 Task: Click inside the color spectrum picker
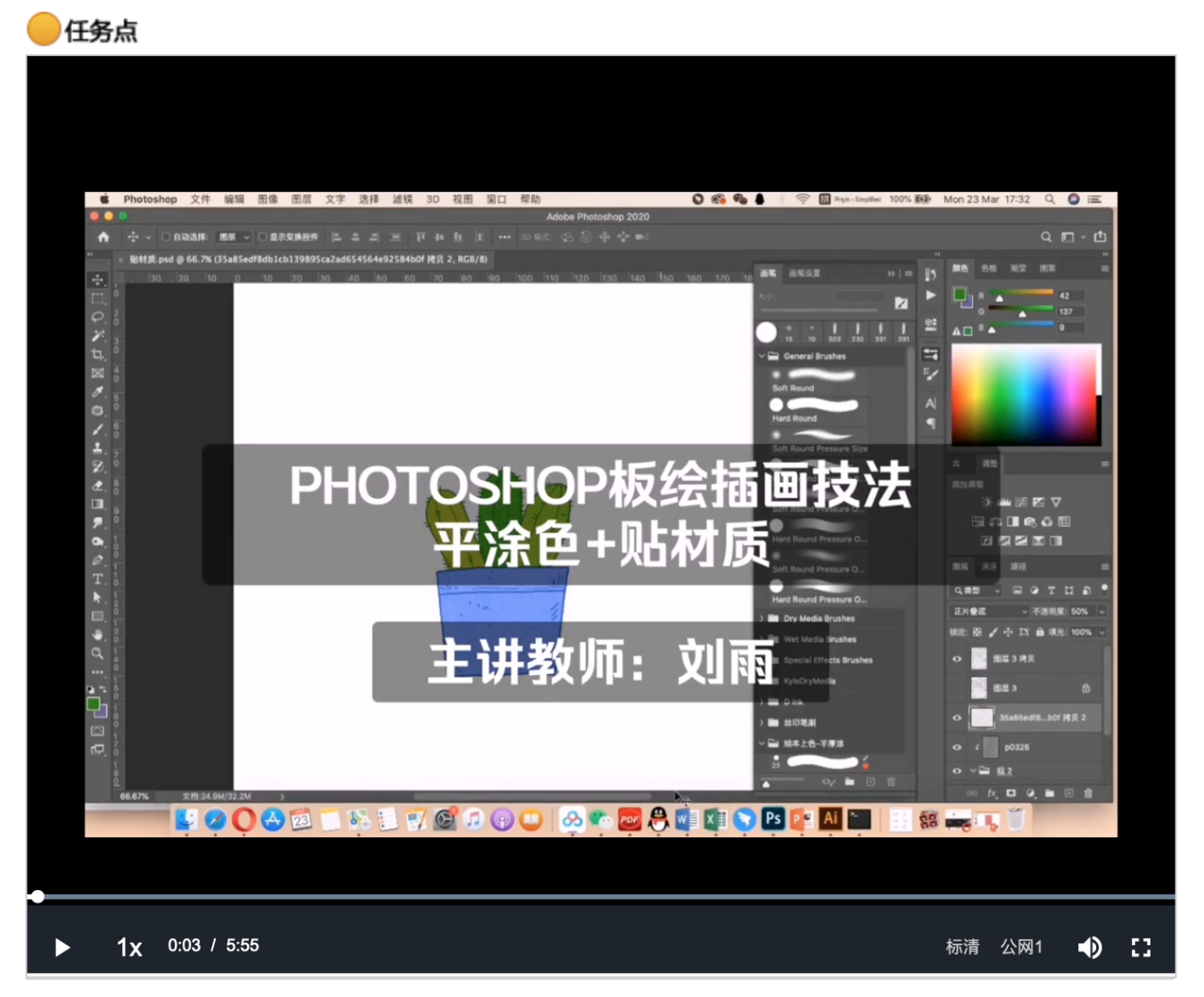click(x=1026, y=394)
